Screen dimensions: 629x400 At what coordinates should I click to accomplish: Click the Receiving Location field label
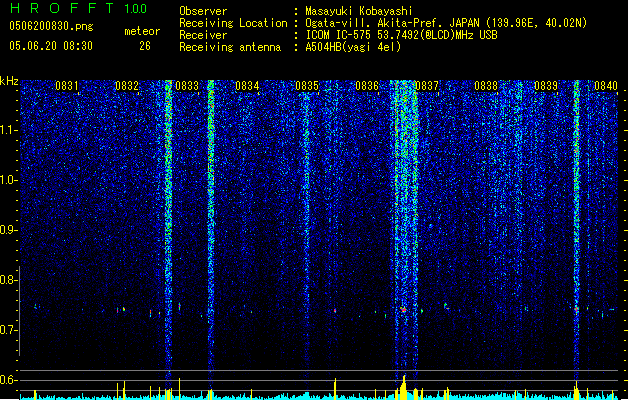[x=233, y=23]
